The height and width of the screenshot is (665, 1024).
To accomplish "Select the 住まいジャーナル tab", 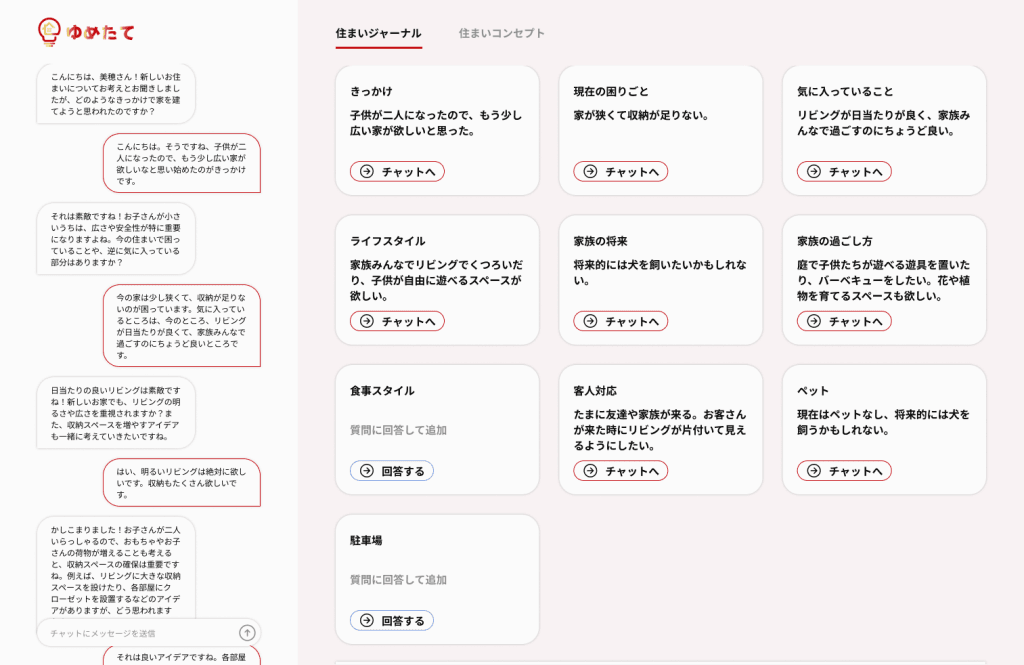I will point(379,33).
